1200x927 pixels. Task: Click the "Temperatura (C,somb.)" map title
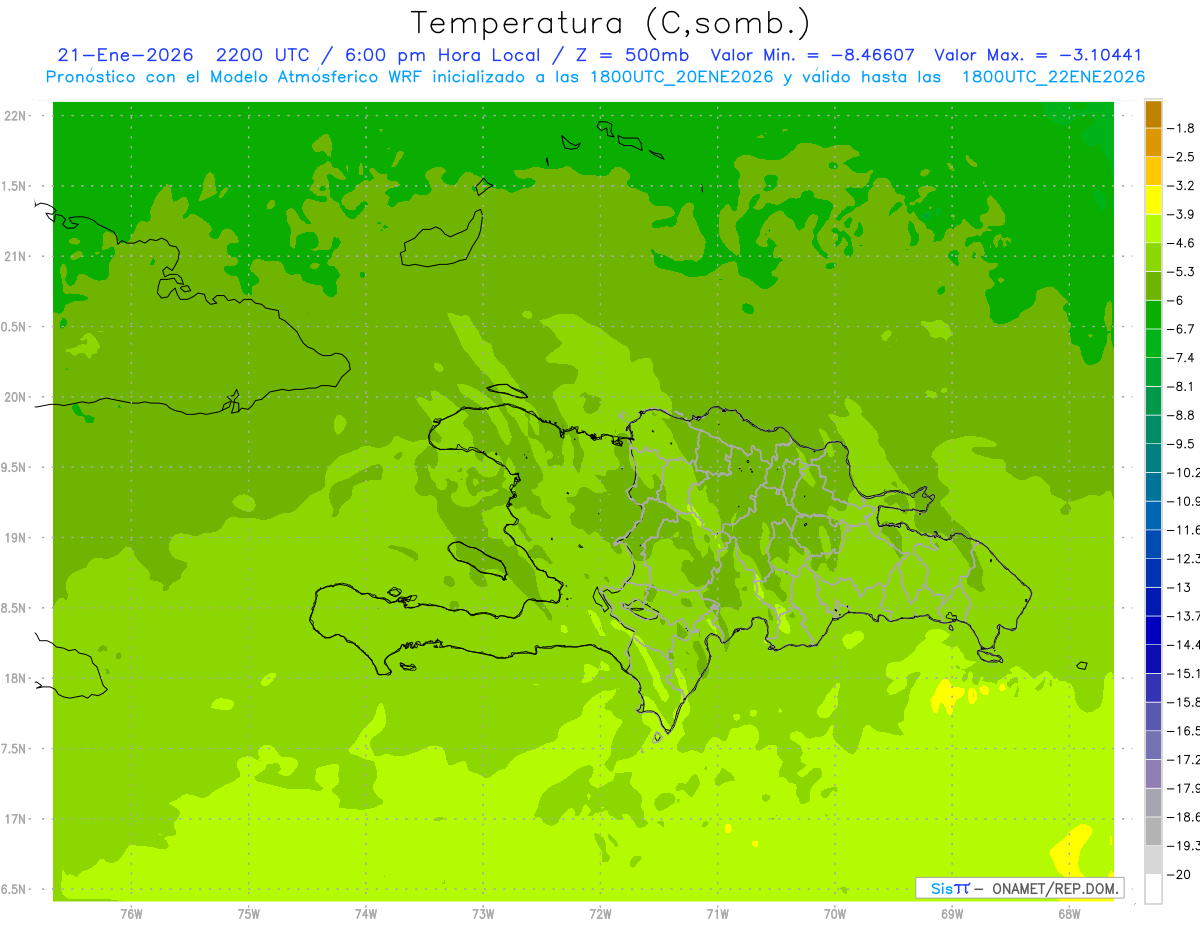611,22
